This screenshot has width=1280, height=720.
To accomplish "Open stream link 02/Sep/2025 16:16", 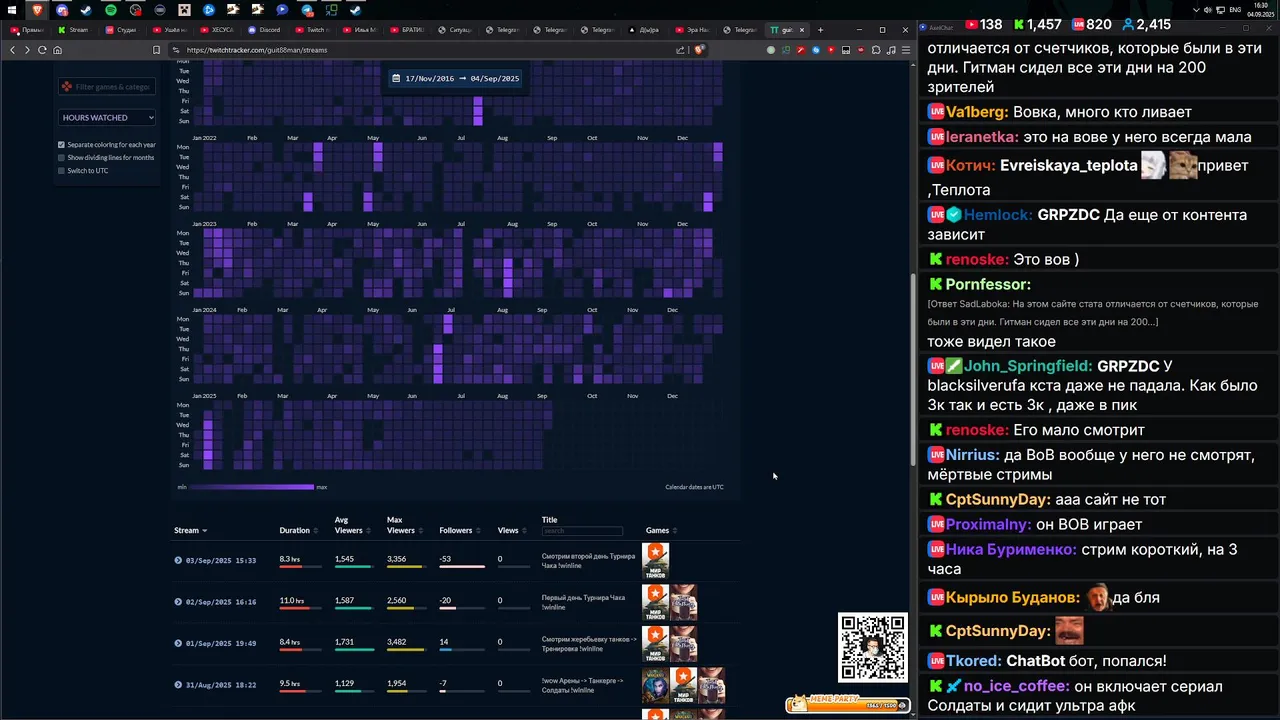I will pos(220,602).
